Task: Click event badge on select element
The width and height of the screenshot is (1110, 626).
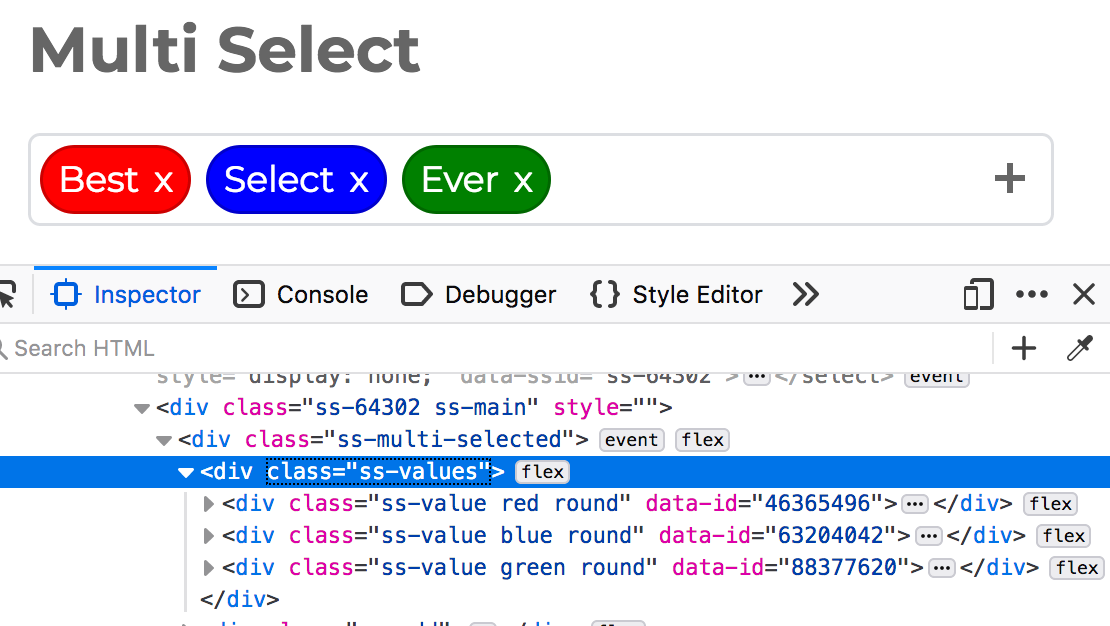Action: click(937, 377)
